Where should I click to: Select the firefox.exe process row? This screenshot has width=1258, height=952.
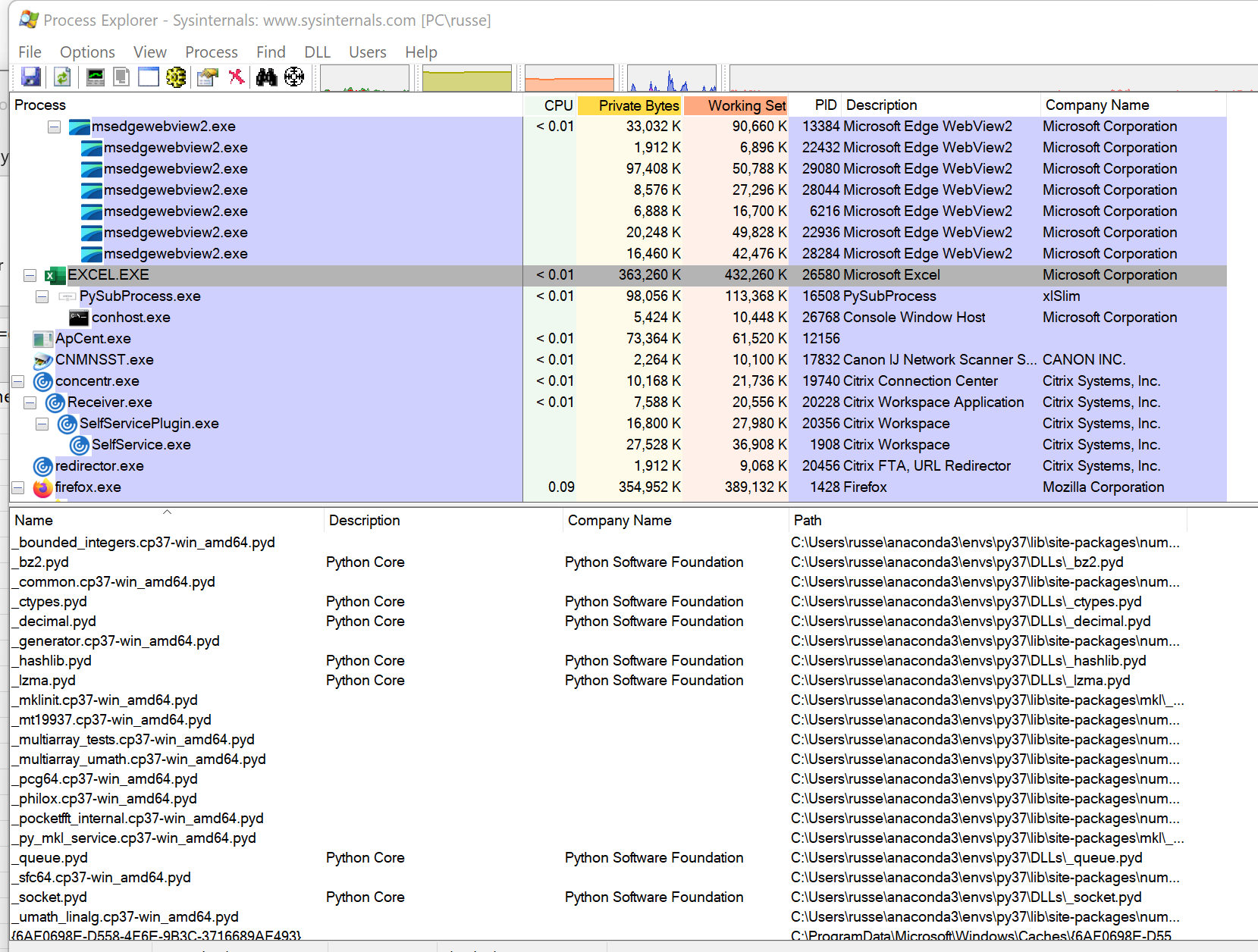pyautogui.click(x=618, y=487)
